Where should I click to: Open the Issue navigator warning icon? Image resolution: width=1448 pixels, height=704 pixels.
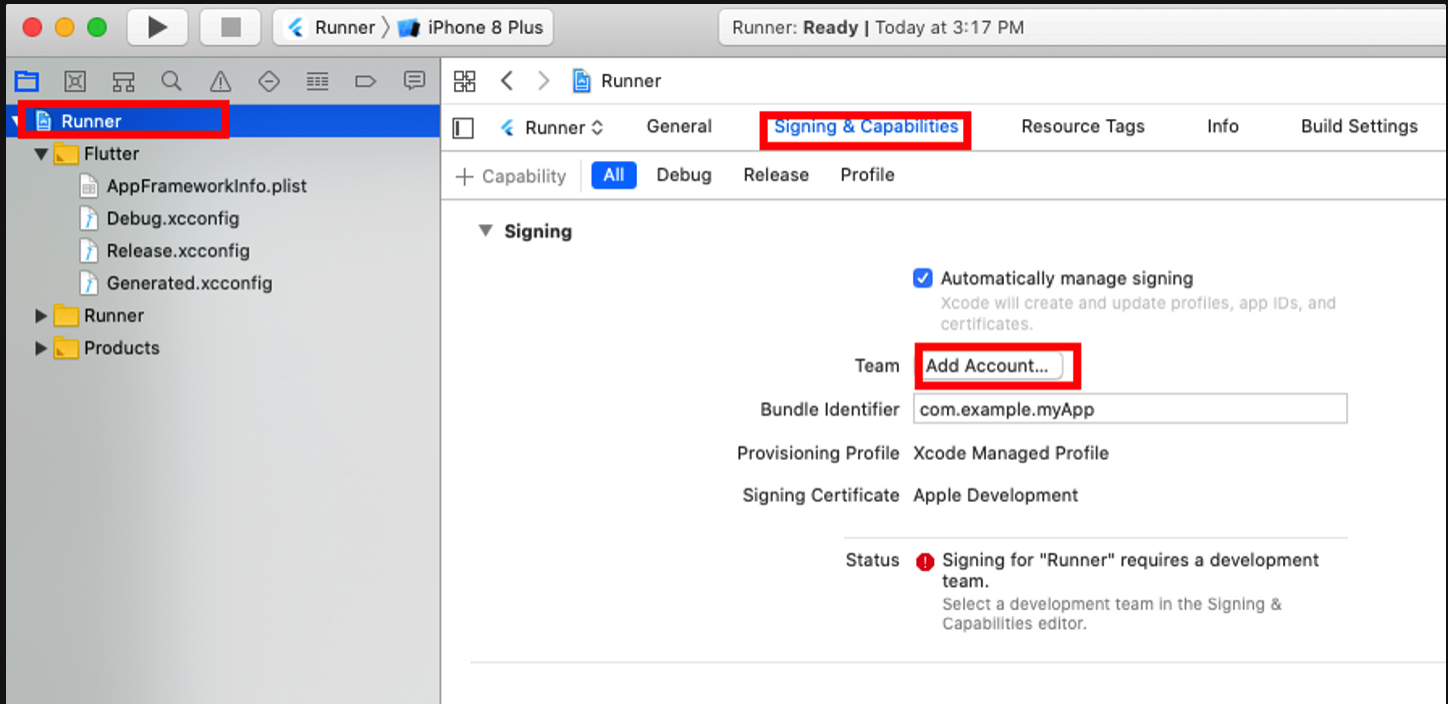(x=220, y=81)
